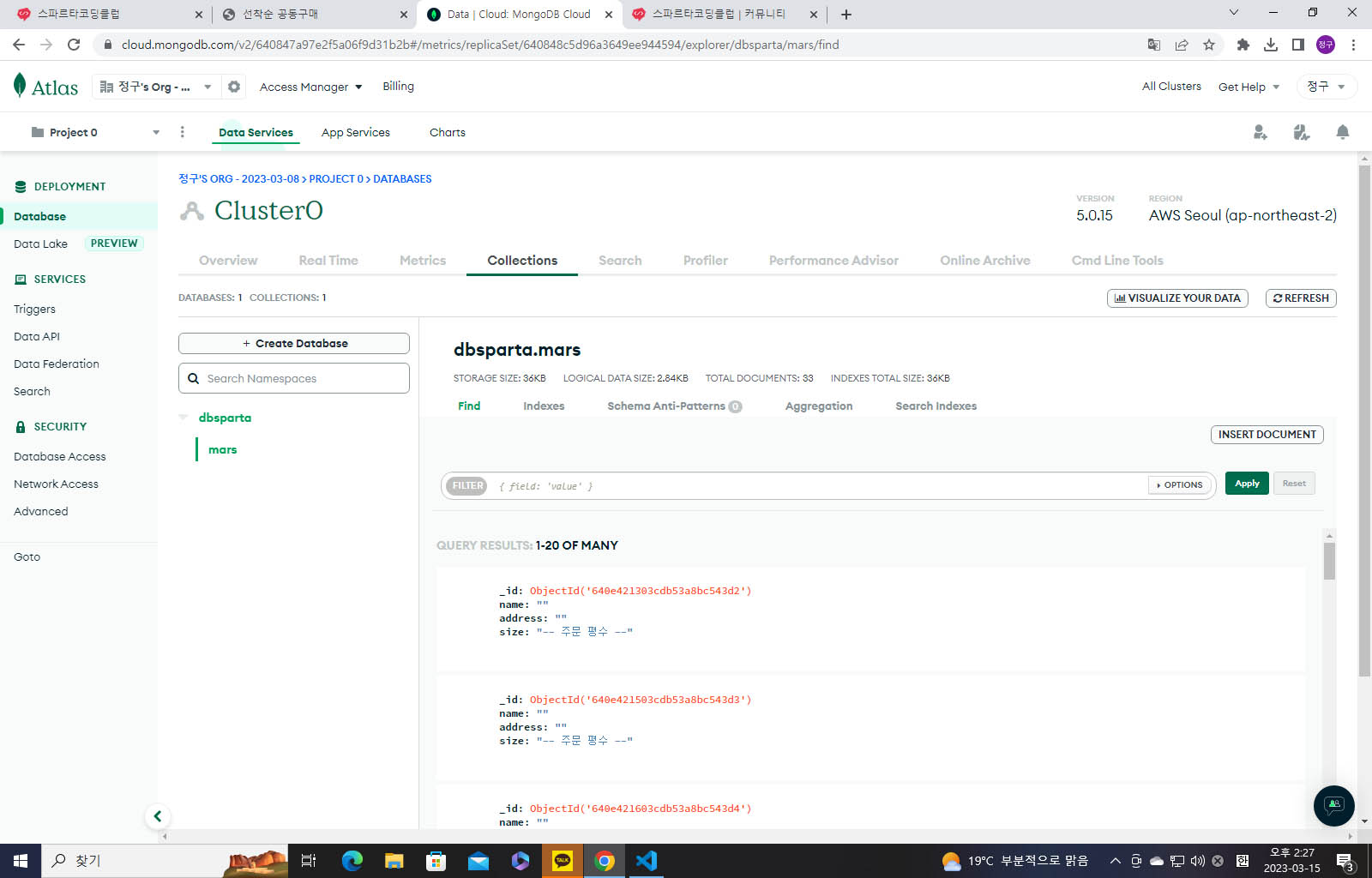The height and width of the screenshot is (878, 1372).
Task: Open All Clusters link
Action: (1171, 86)
